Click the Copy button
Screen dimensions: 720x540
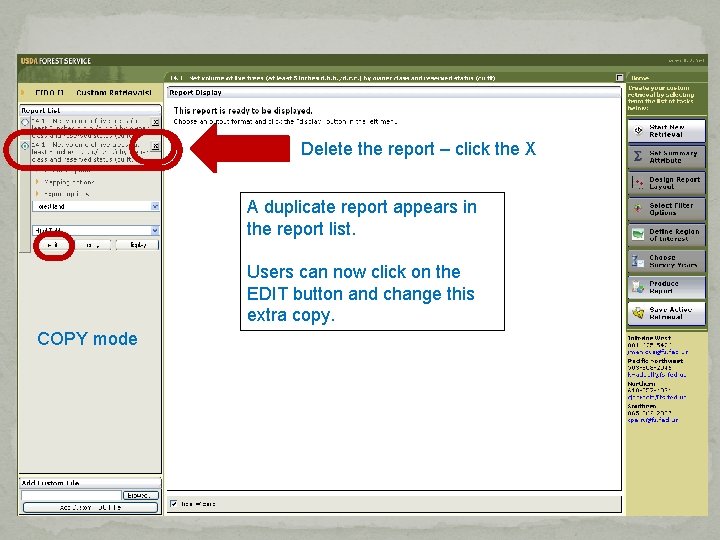93,245
